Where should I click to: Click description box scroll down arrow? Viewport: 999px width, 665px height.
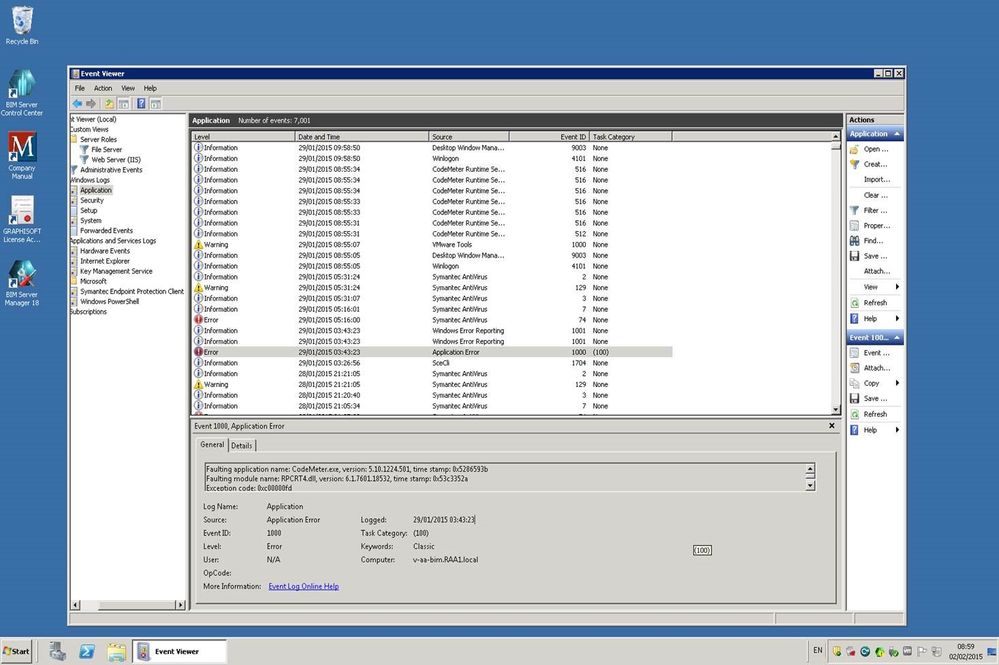tap(810, 486)
